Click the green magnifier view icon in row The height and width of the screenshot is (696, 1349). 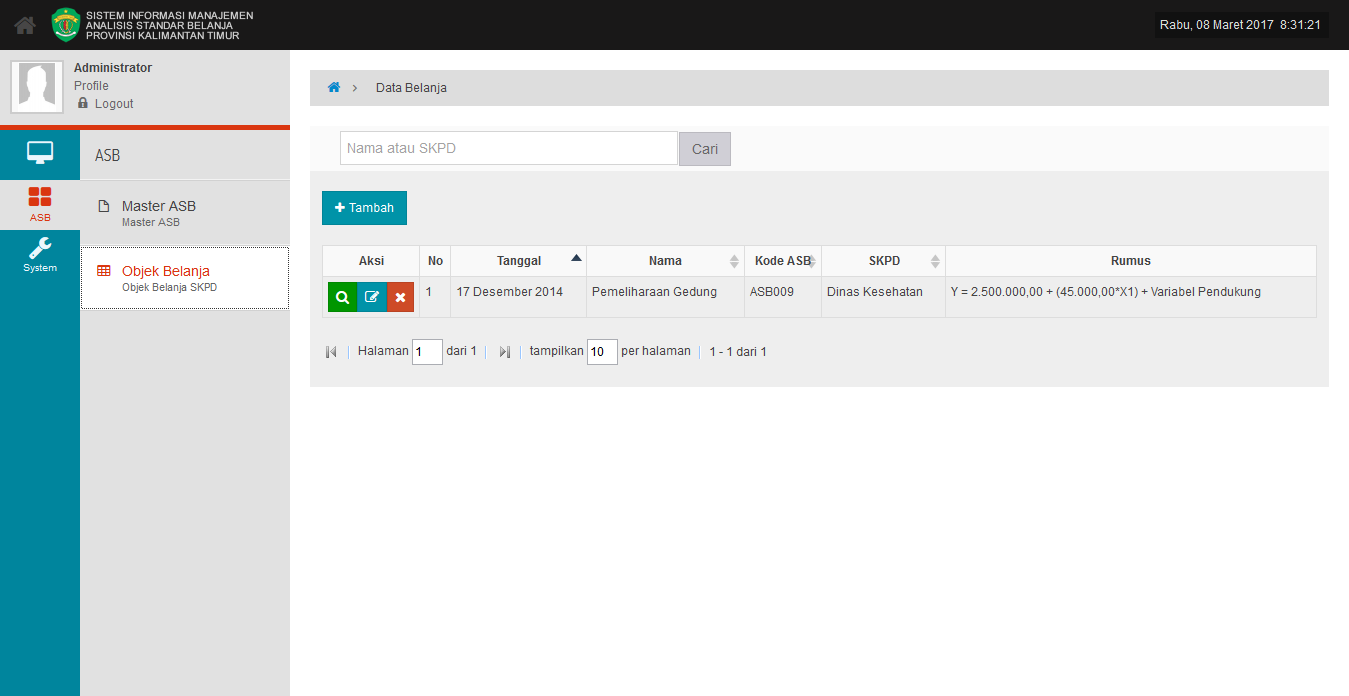tap(342, 297)
